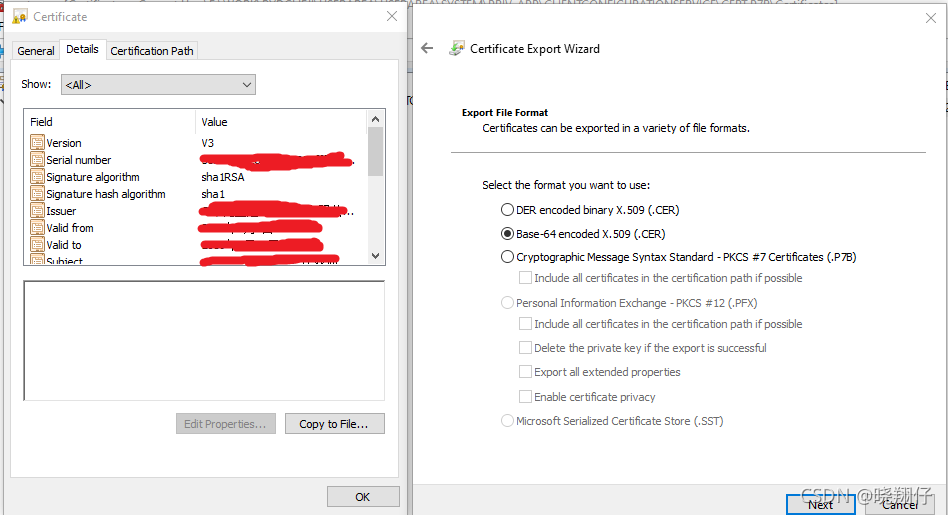
Task: Close the Certificate Export Wizard window
Action: pyautogui.click(x=931, y=18)
